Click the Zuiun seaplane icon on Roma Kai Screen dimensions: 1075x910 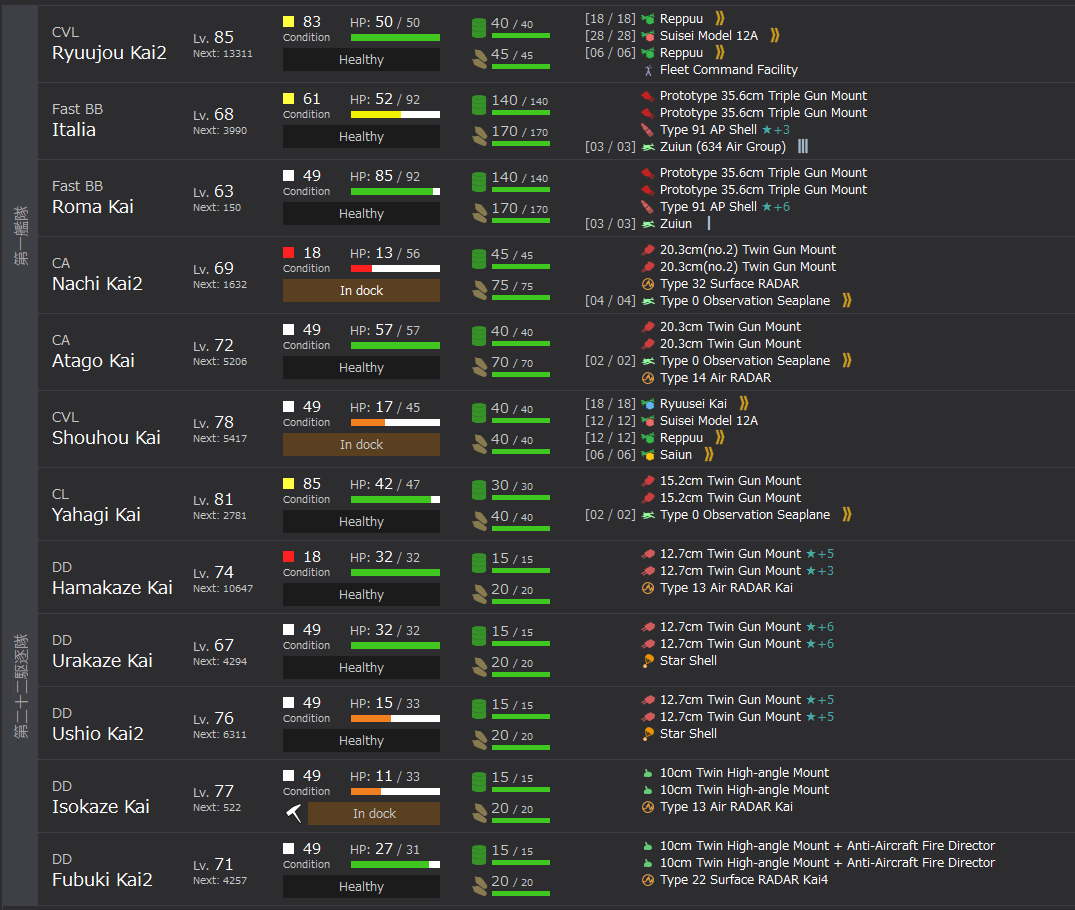pyautogui.click(x=648, y=224)
